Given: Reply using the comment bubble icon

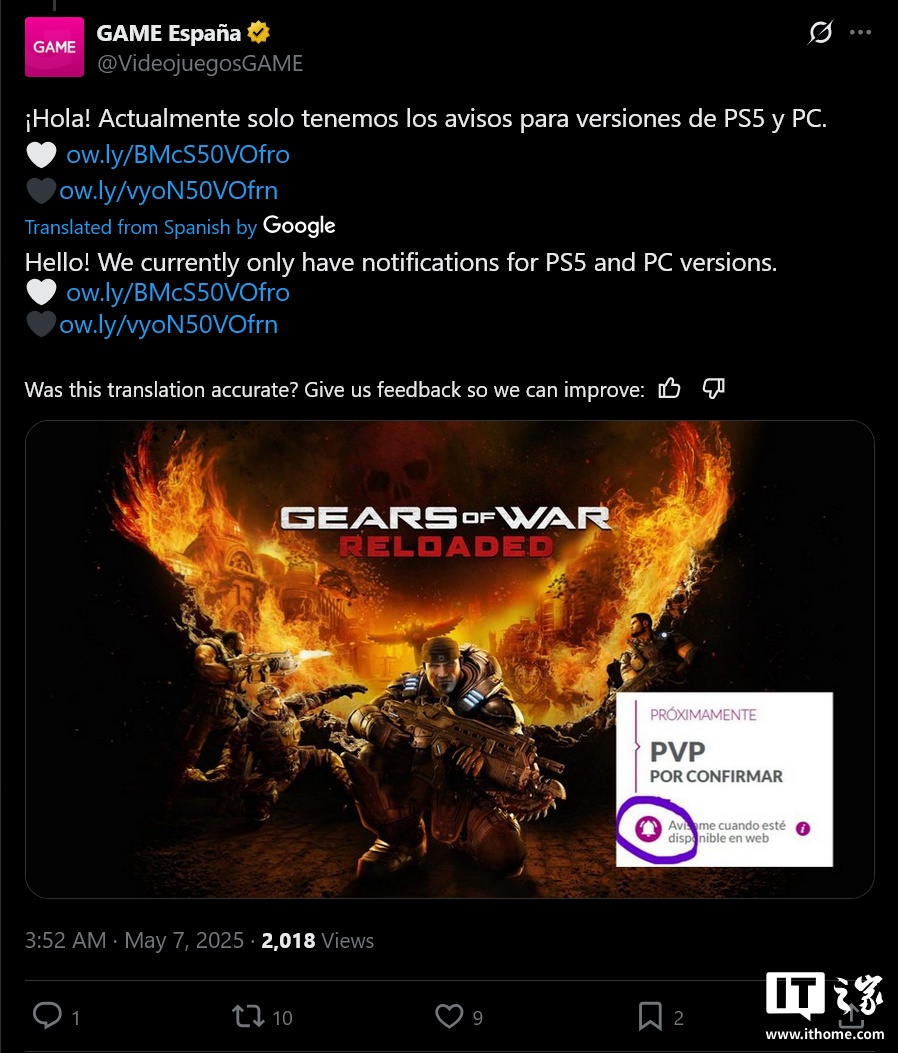Looking at the screenshot, I should pos(47,1015).
